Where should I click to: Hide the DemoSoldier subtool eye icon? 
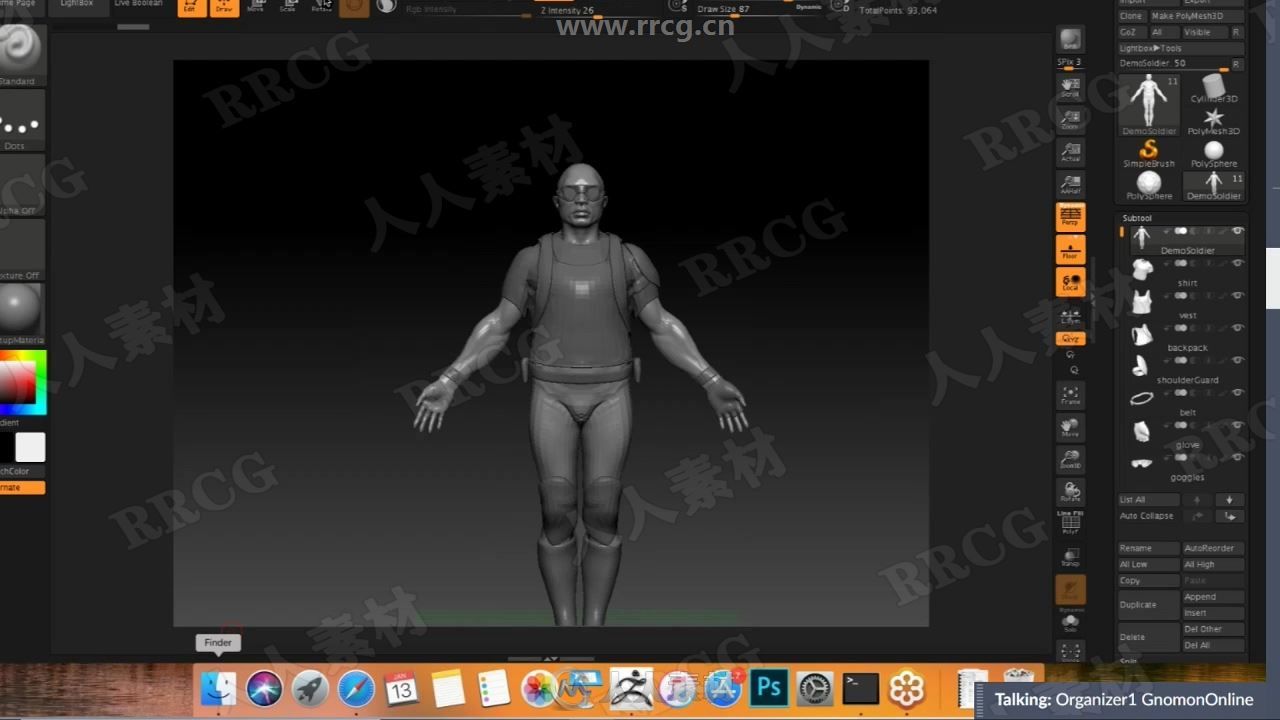[1238, 231]
